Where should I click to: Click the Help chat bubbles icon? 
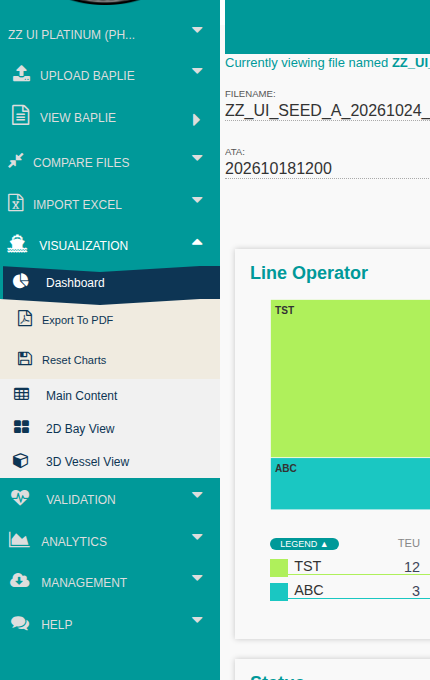coord(20,623)
